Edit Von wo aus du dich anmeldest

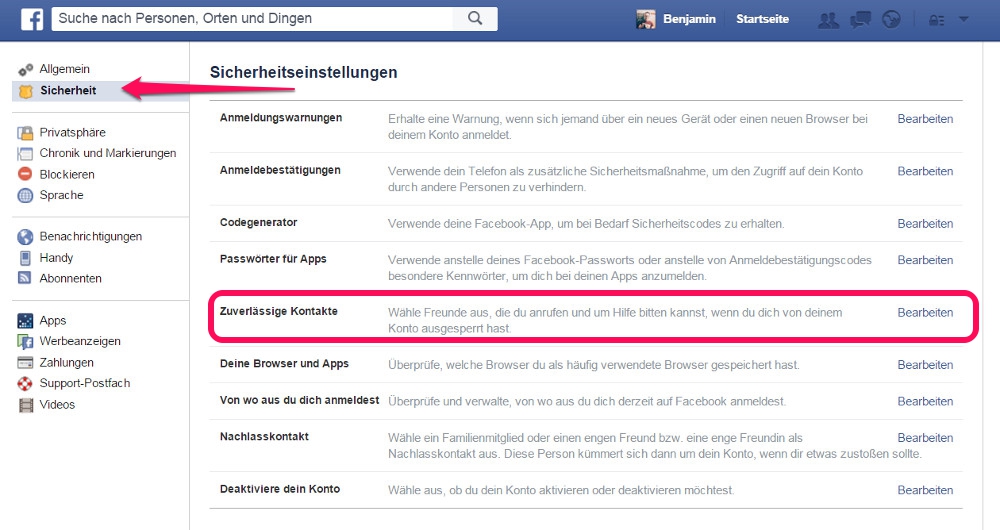click(x=925, y=401)
